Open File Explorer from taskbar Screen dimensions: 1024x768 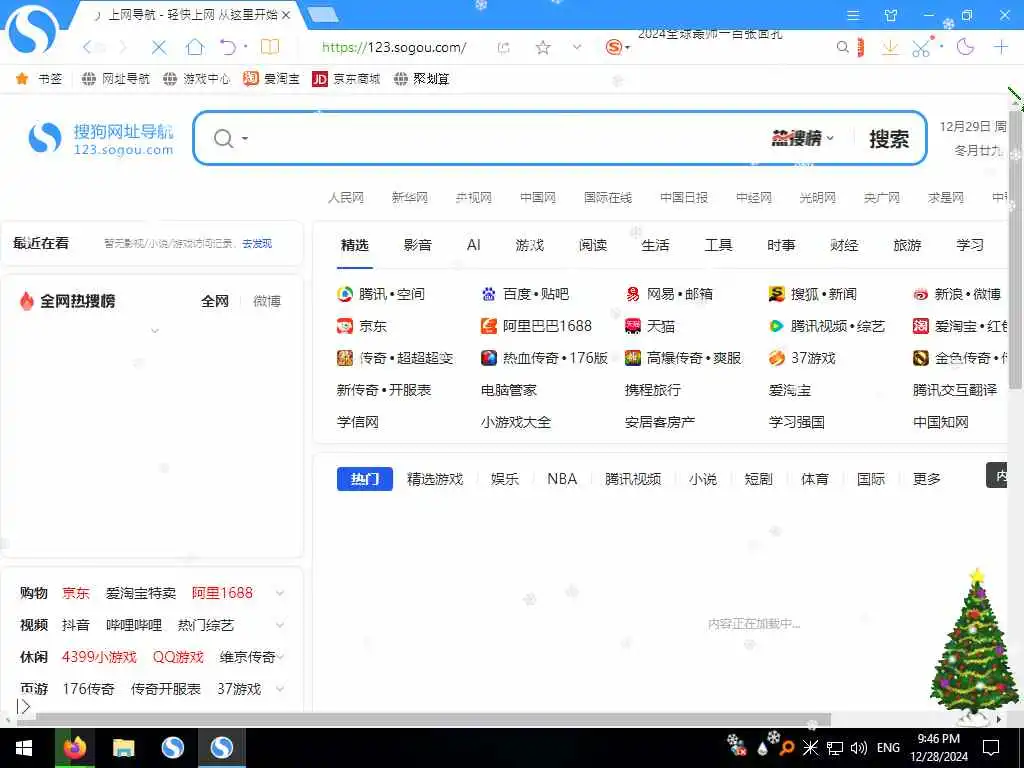(123, 748)
